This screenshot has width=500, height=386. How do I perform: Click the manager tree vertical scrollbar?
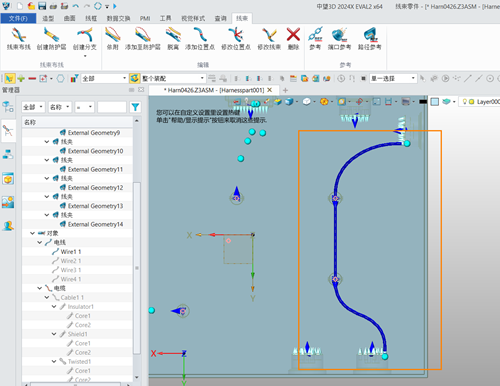[x=137, y=267]
